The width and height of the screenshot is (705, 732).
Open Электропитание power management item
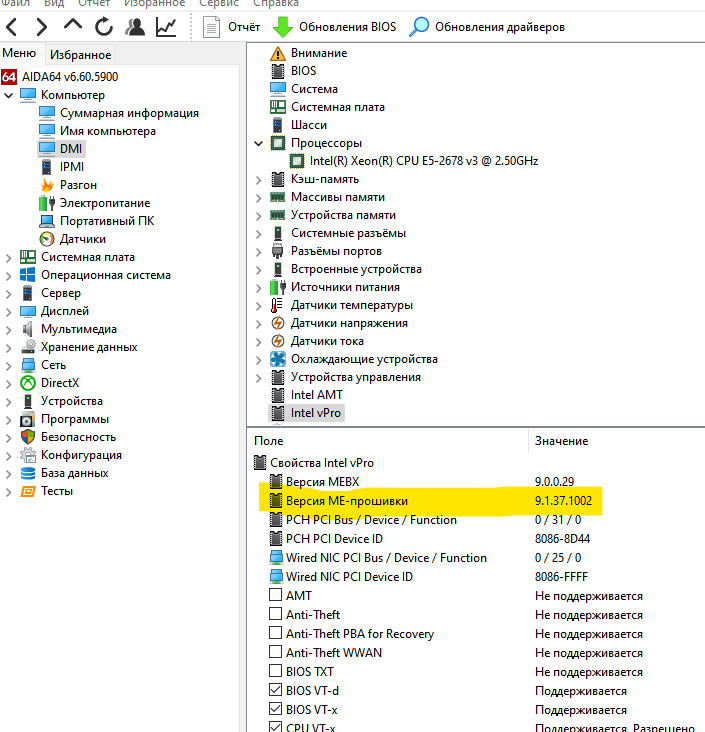click(95, 203)
